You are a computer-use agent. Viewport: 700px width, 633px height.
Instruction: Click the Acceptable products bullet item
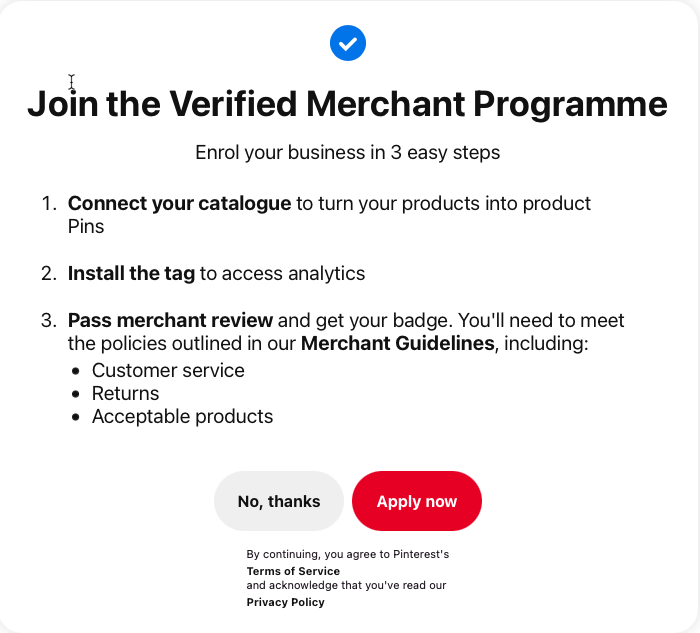click(183, 417)
